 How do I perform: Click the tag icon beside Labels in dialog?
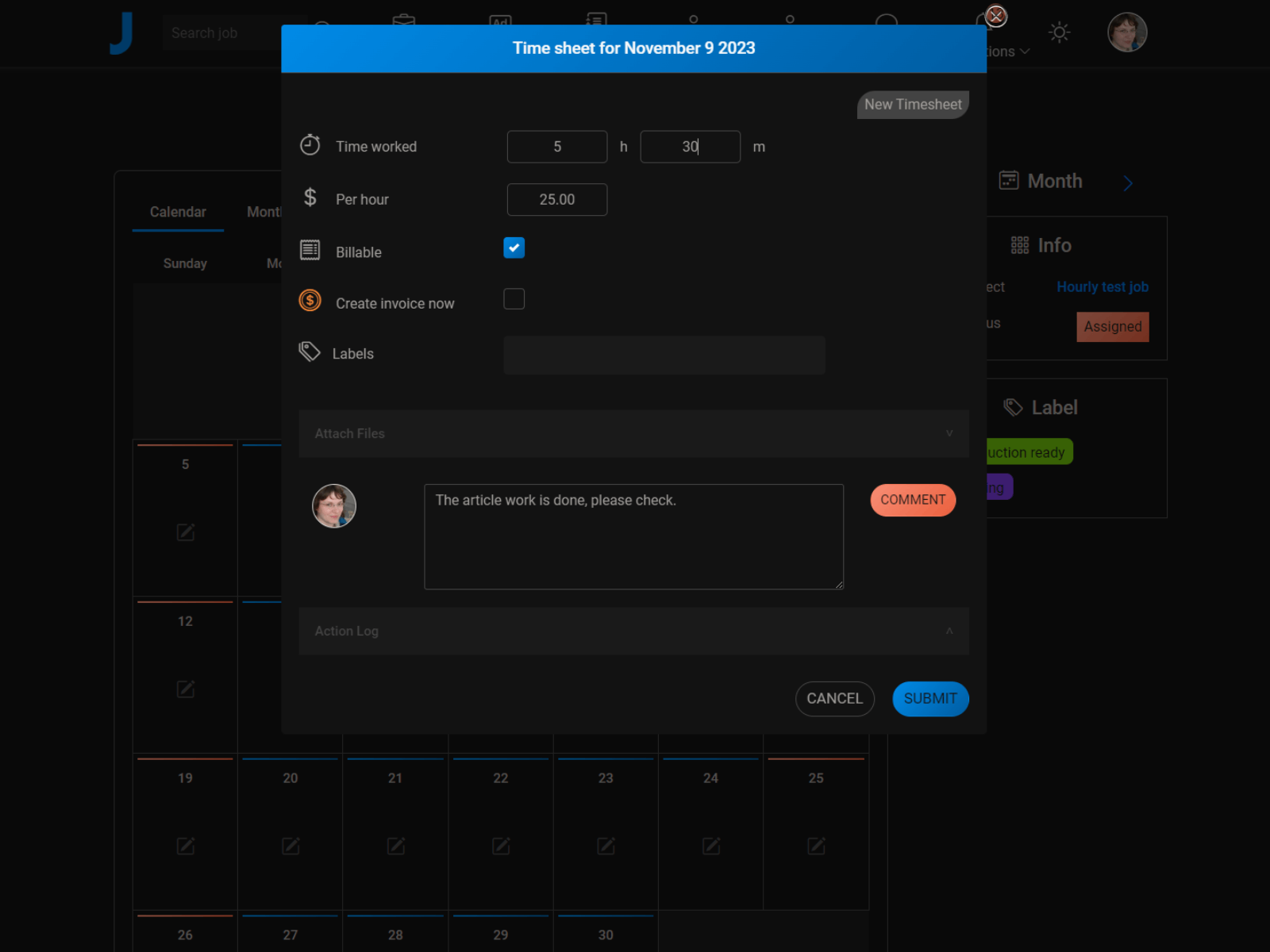310,351
